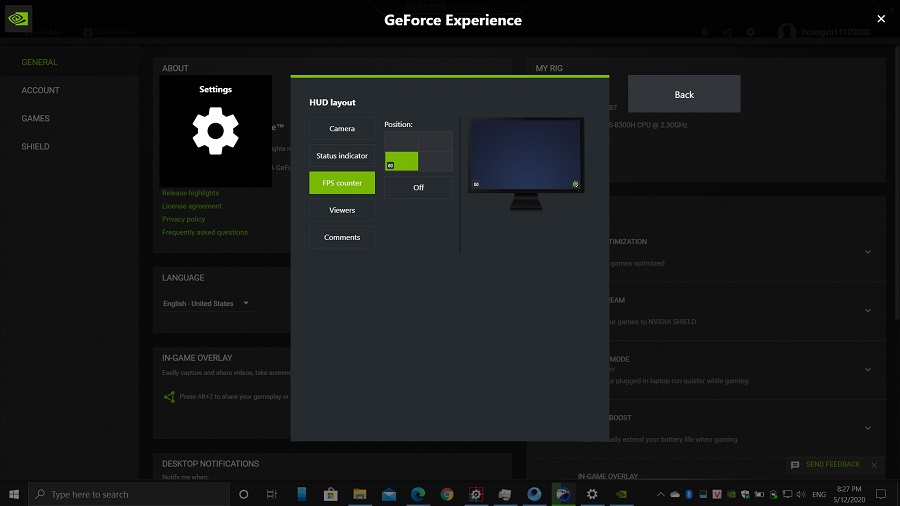Select the bottom-left position quadrant

point(401,161)
